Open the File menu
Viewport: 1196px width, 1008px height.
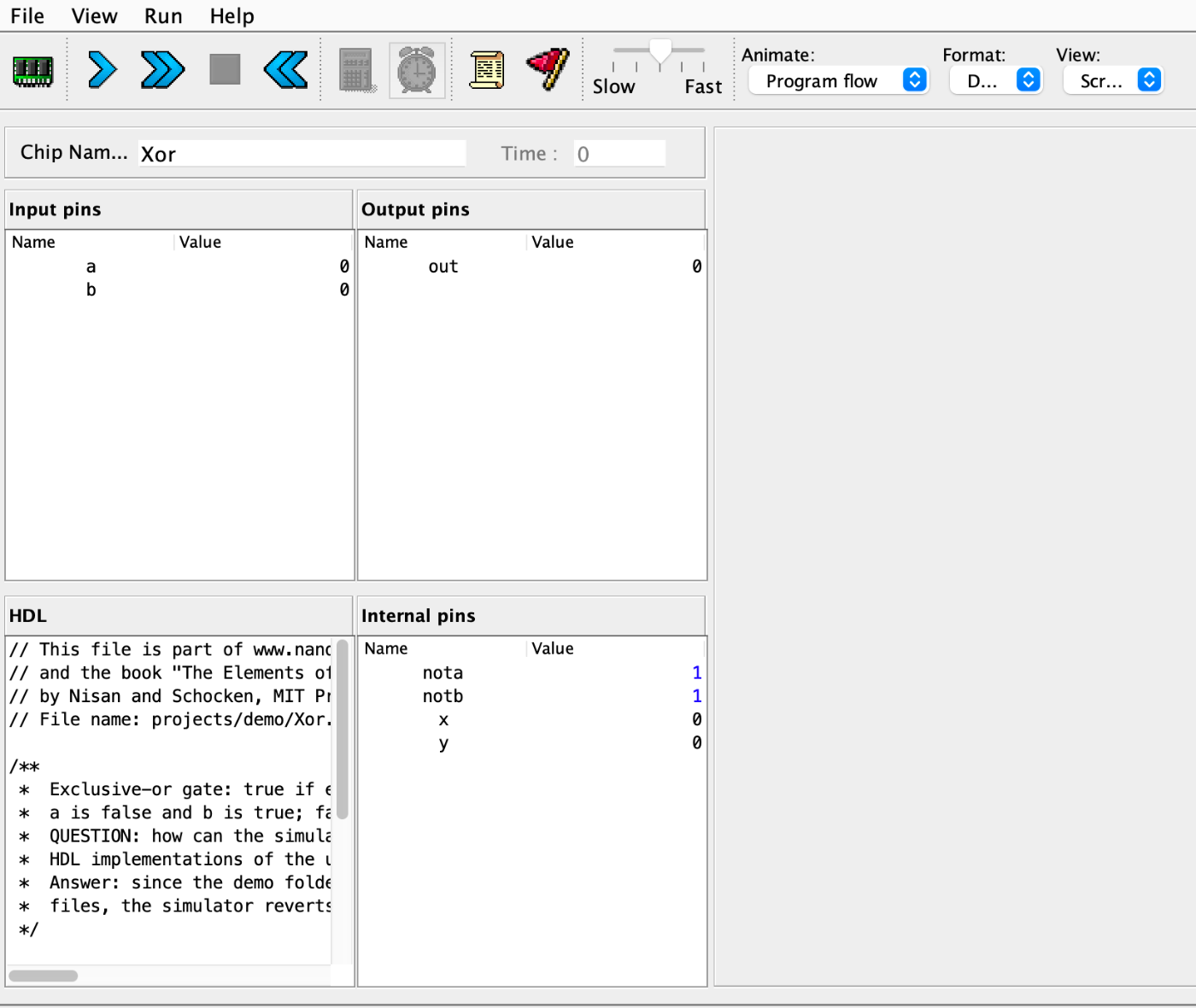pyautogui.click(x=27, y=16)
